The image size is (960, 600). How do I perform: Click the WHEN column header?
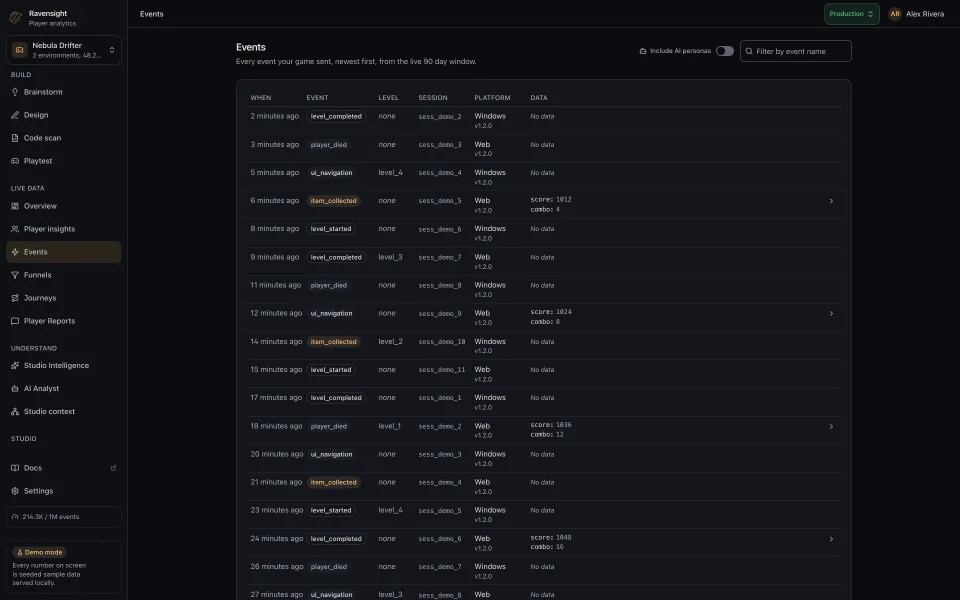click(260, 98)
